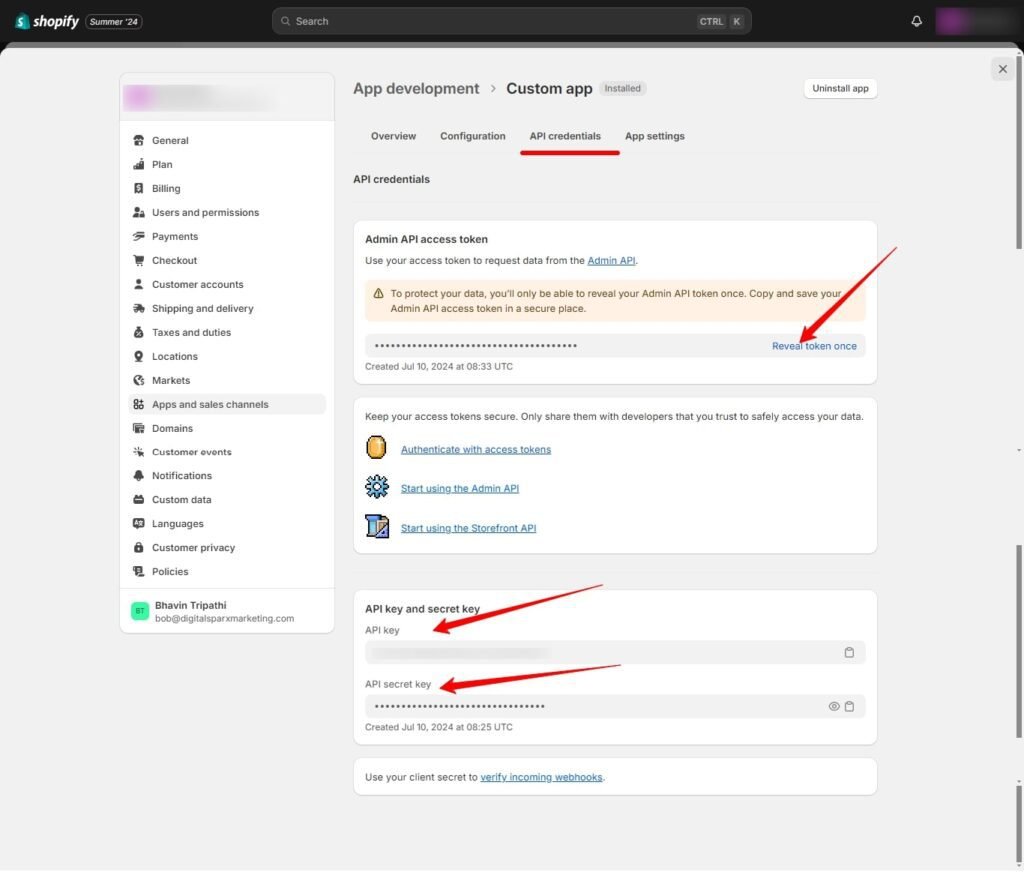Screen dimensions: 1024x872
Task: Click the Uninstall app button
Action: pyautogui.click(x=840, y=88)
